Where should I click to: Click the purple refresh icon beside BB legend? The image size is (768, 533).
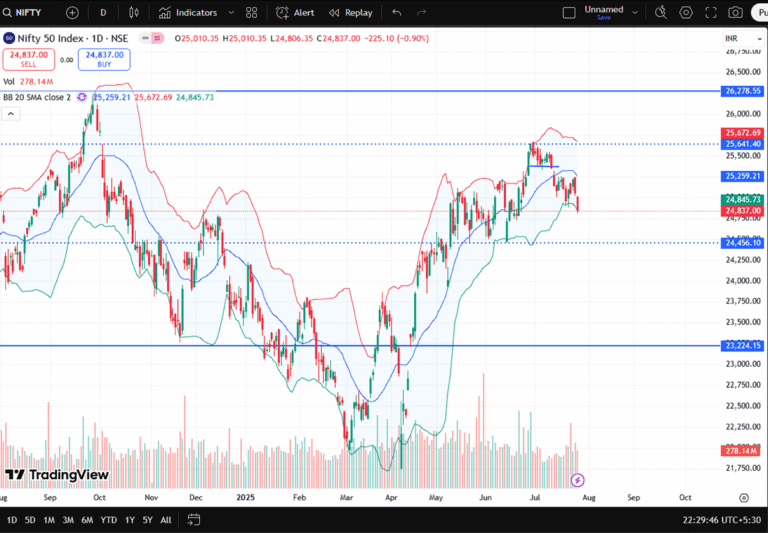[82, 97]
